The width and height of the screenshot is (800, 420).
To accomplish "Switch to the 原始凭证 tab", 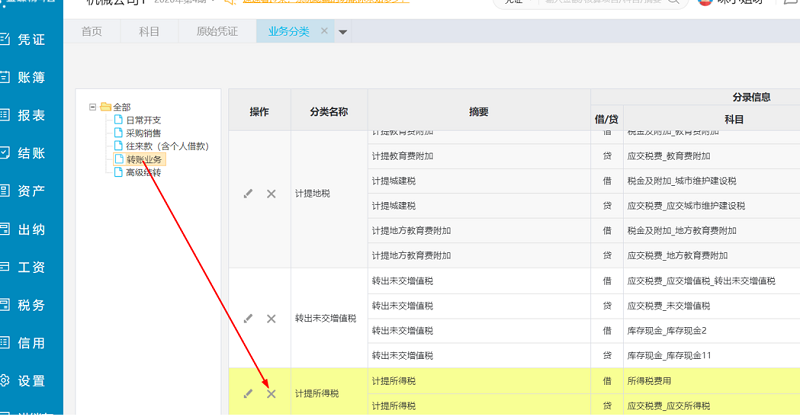I will 217,32.
